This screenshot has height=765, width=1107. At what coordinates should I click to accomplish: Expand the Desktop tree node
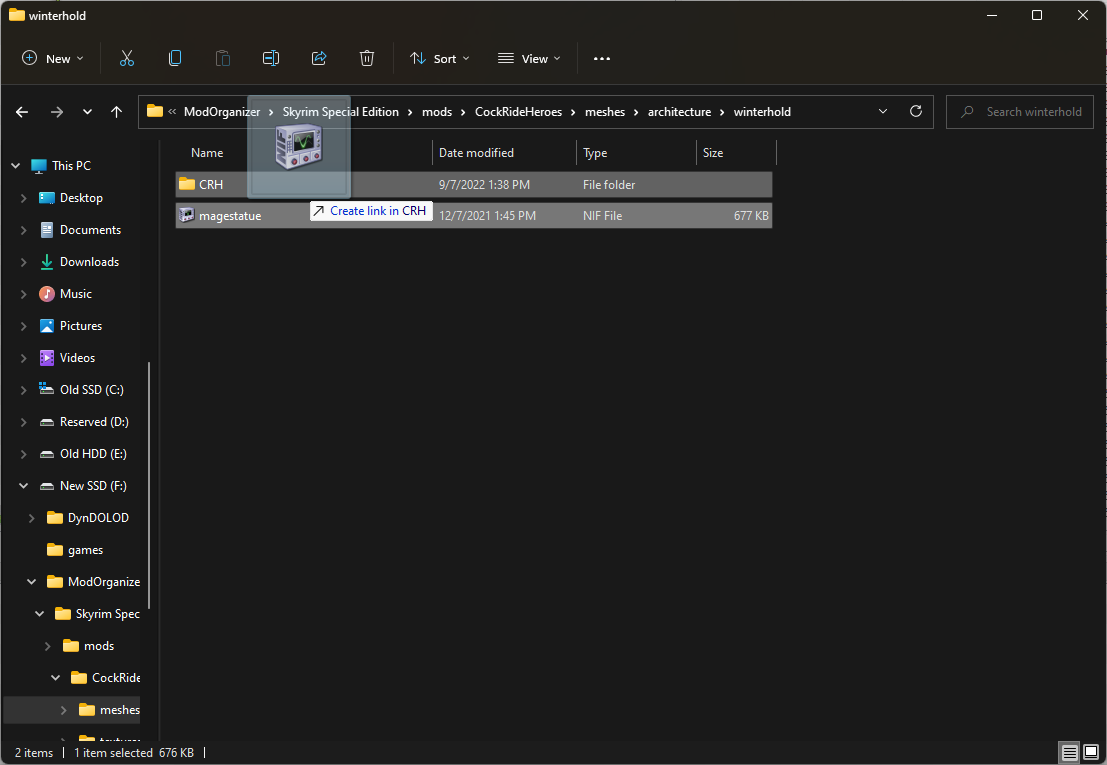(x=23, y=198)
